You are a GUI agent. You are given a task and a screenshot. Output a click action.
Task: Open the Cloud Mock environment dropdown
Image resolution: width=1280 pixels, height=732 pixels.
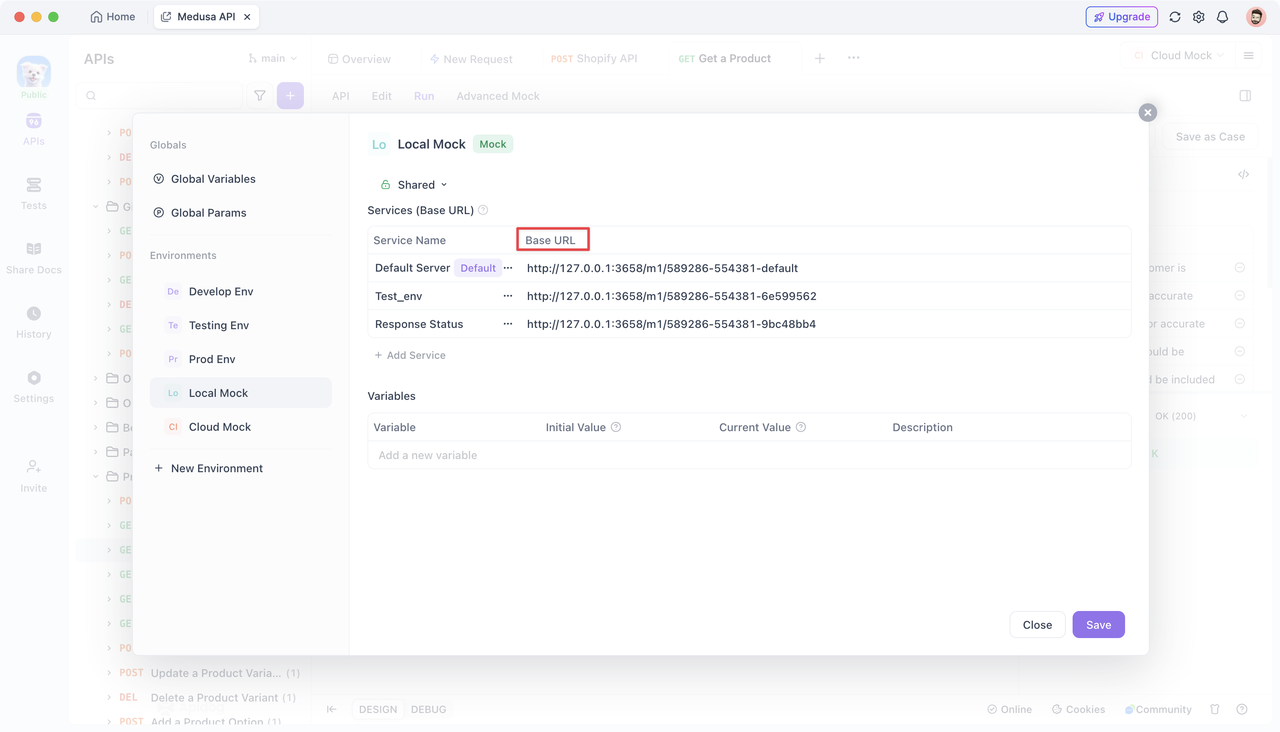tap(1178, 56)
